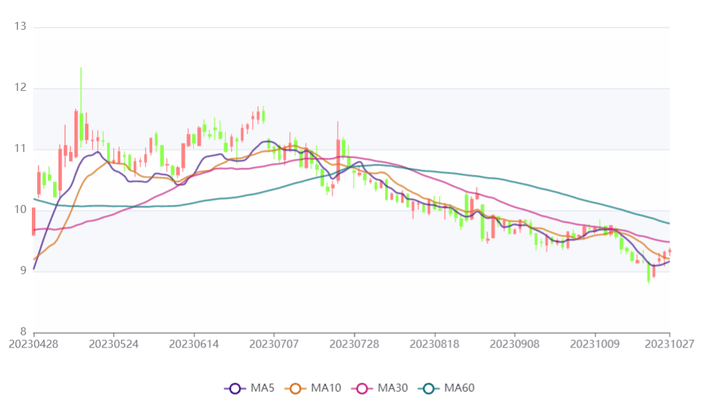Click the 20231009 date axis label

pos(595,344)
